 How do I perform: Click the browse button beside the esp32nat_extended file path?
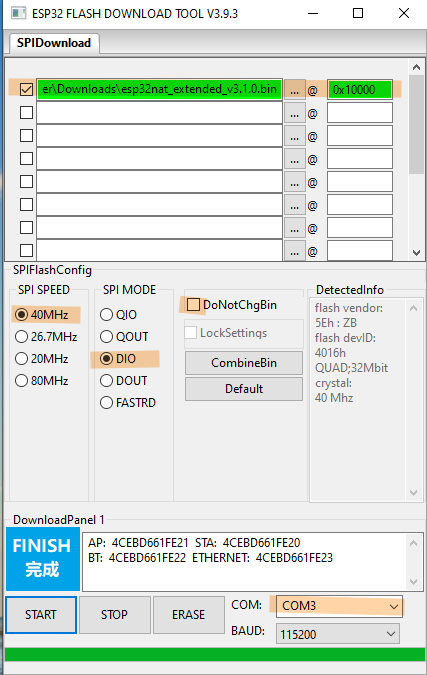tap(294, 90)
